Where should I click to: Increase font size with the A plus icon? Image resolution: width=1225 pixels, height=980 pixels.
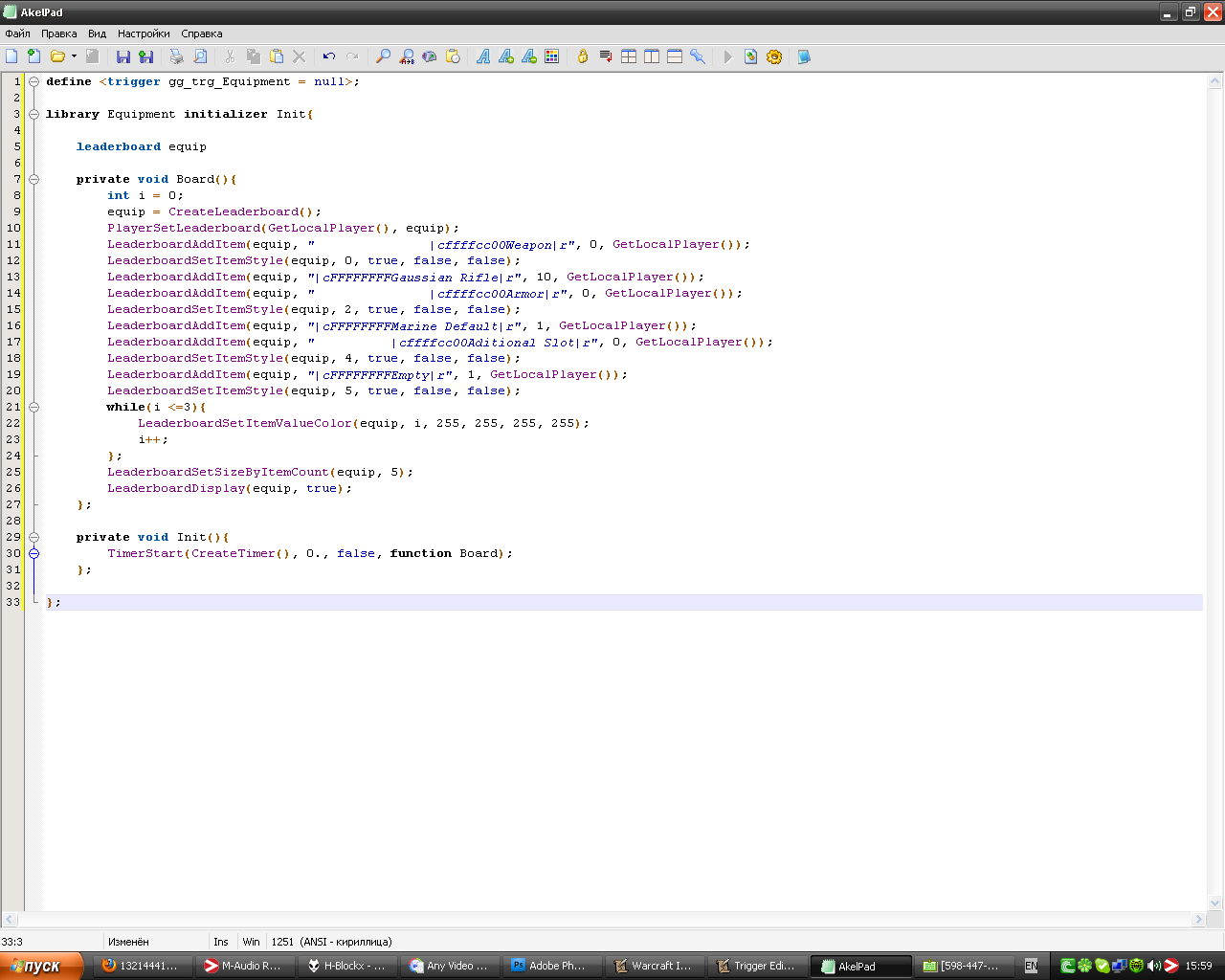[x=506, y=57]
